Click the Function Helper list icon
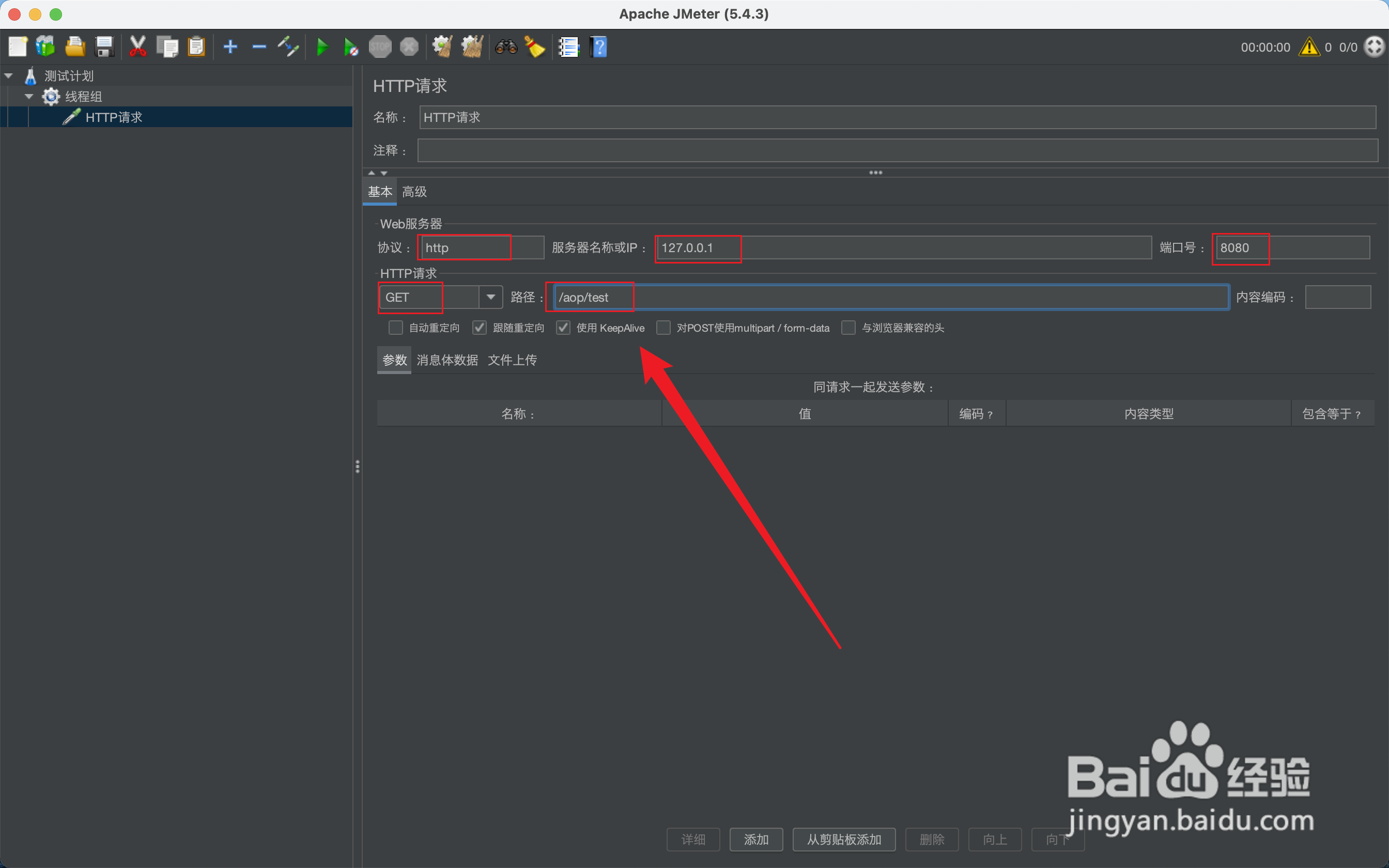Image resolution: width=1389 pixels, height=868 pixels. click(x=569, y=47)
